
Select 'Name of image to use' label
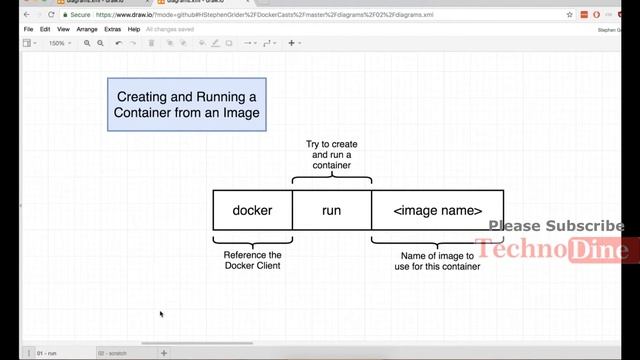point(437,261)
